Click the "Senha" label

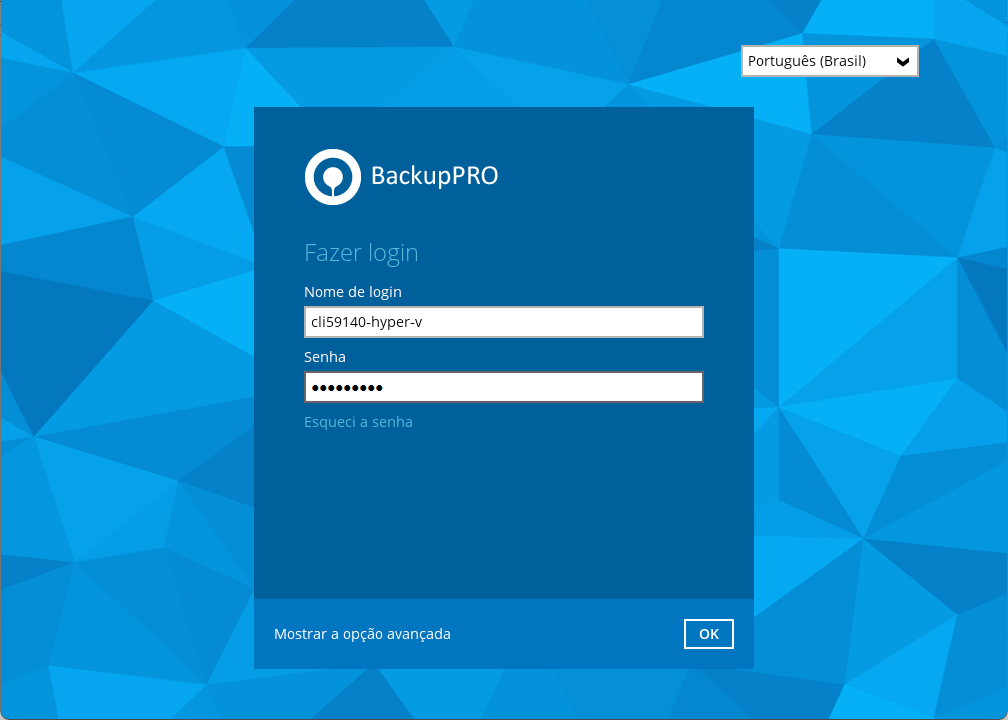[325, 357]
